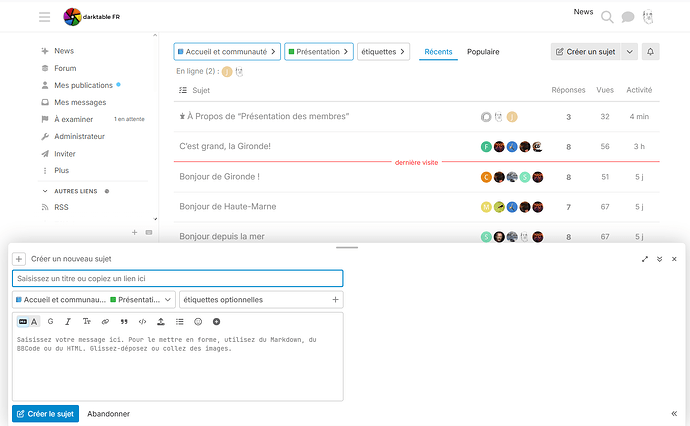The height and width of the screenshot is (426, 690).
Task: Sort topics by Vues column
Action: pos(605,90)
